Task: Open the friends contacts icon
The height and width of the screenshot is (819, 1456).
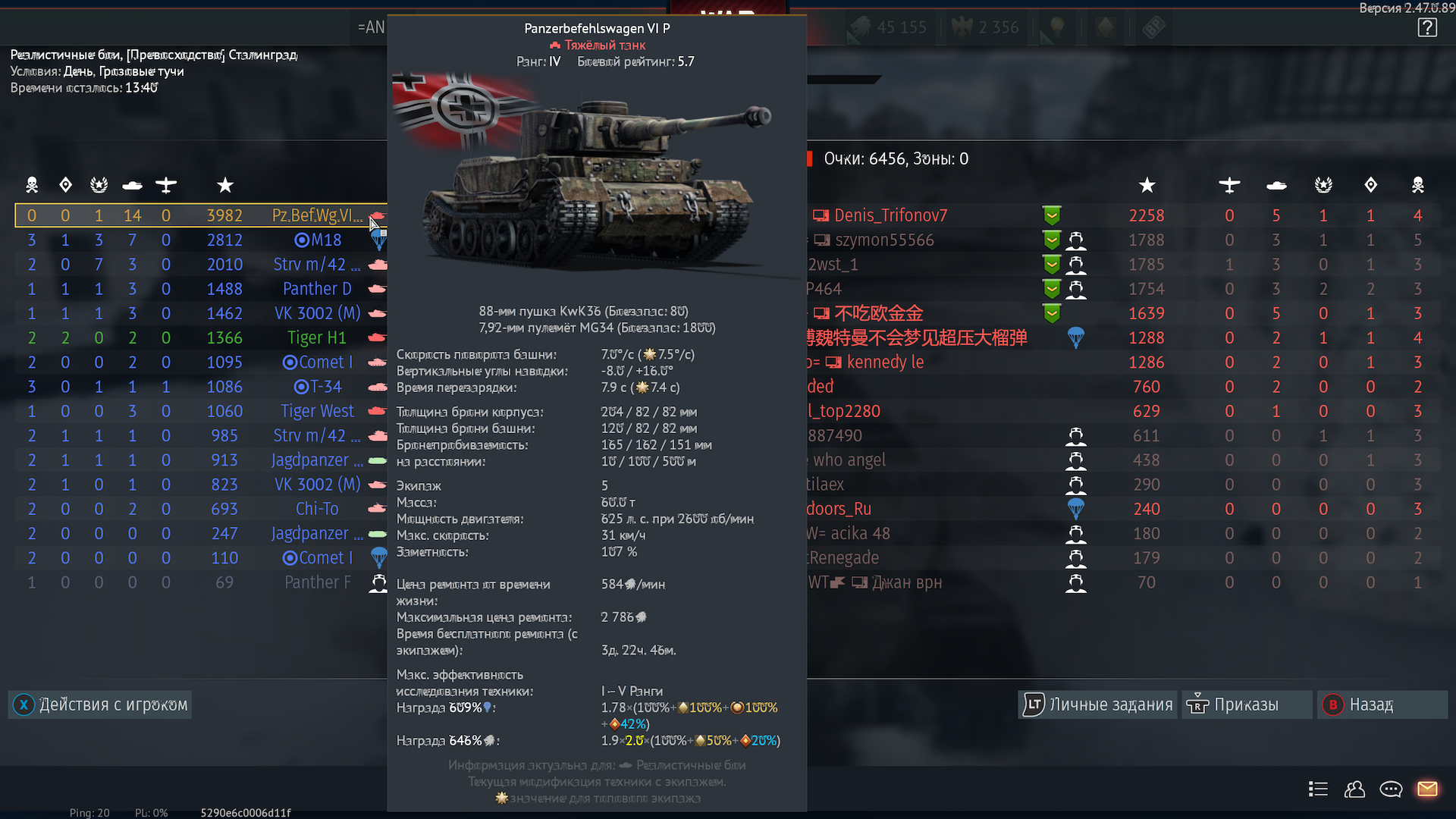Action: pos(1354,789)
